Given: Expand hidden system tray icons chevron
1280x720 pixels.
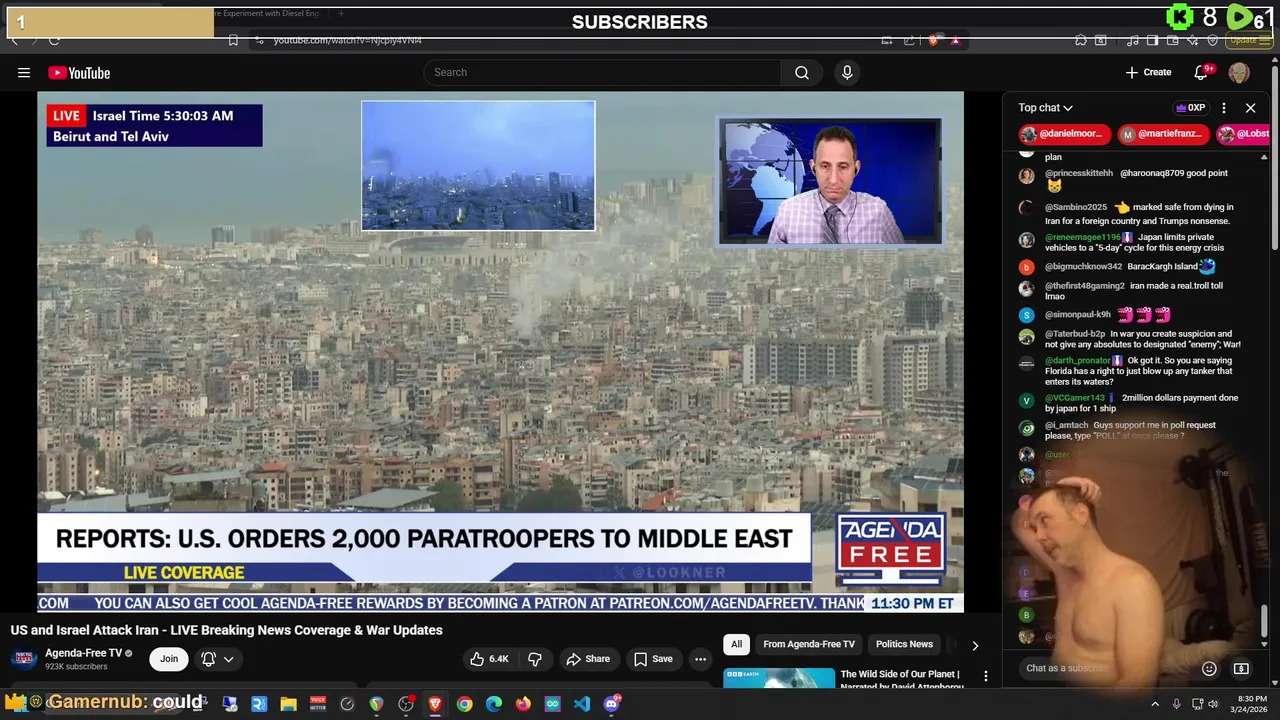Looking at the screenshot, I should pos(1155,704).
